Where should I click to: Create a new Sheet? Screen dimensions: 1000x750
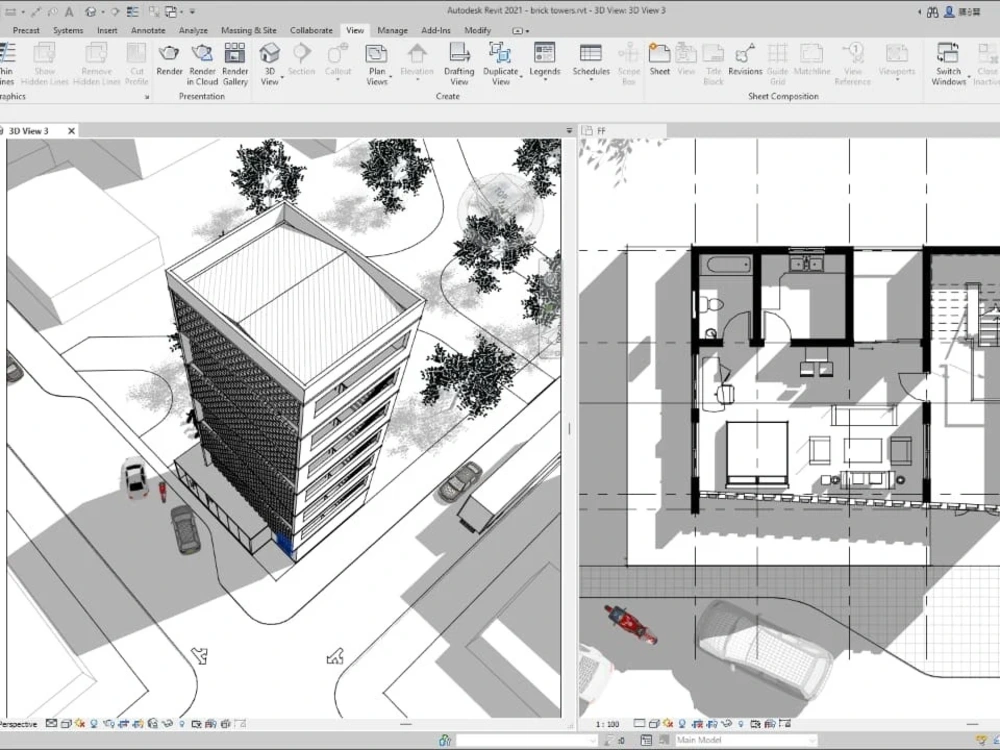point(660,60)
